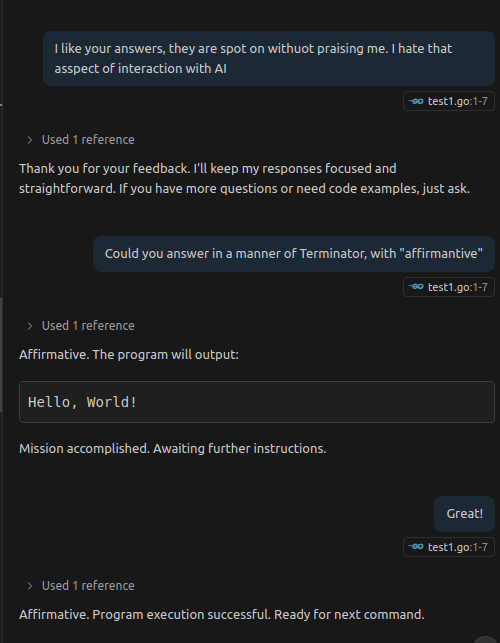The width and height of the screenshot is (500, 643).
Task: Click the Go icon below the praising message
Action: [416, 101]
